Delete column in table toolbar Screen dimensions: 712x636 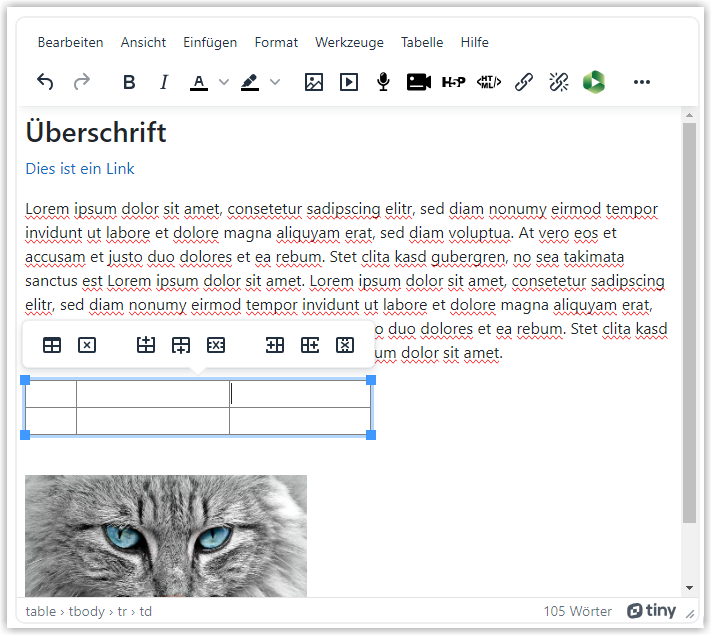pos(345,345)
